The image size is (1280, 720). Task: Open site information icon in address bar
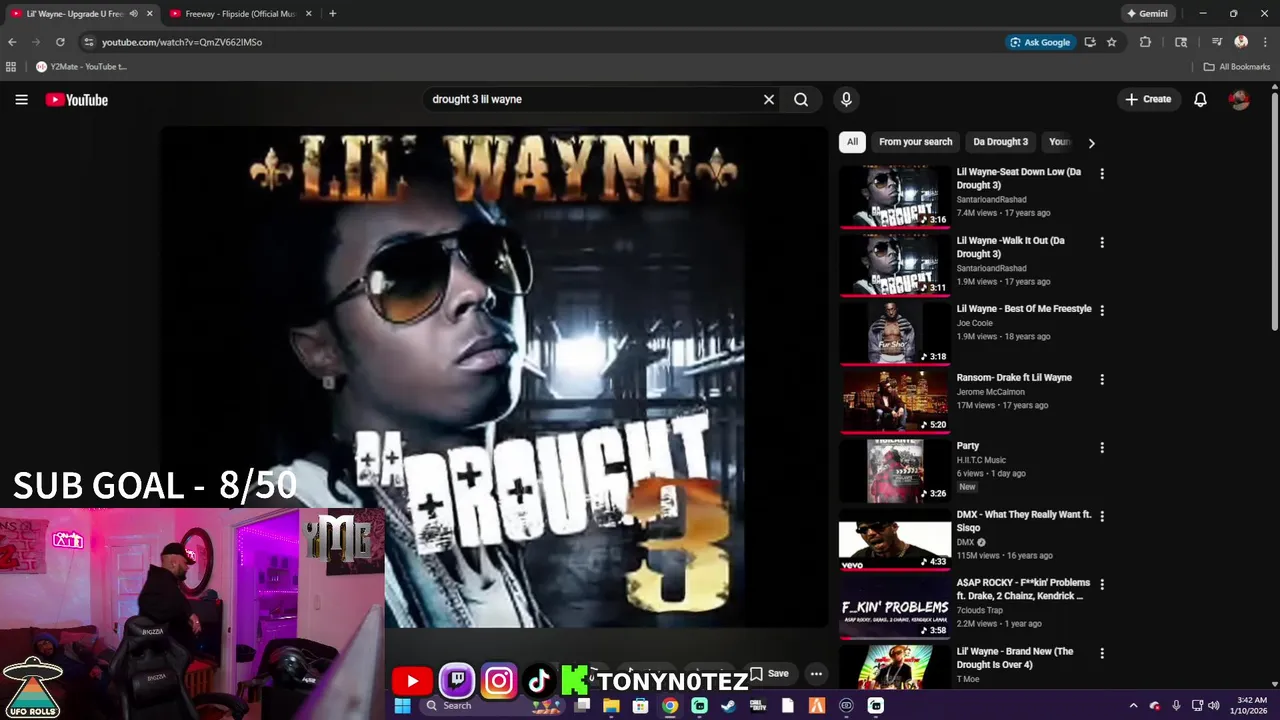click(x=88, y=42)
